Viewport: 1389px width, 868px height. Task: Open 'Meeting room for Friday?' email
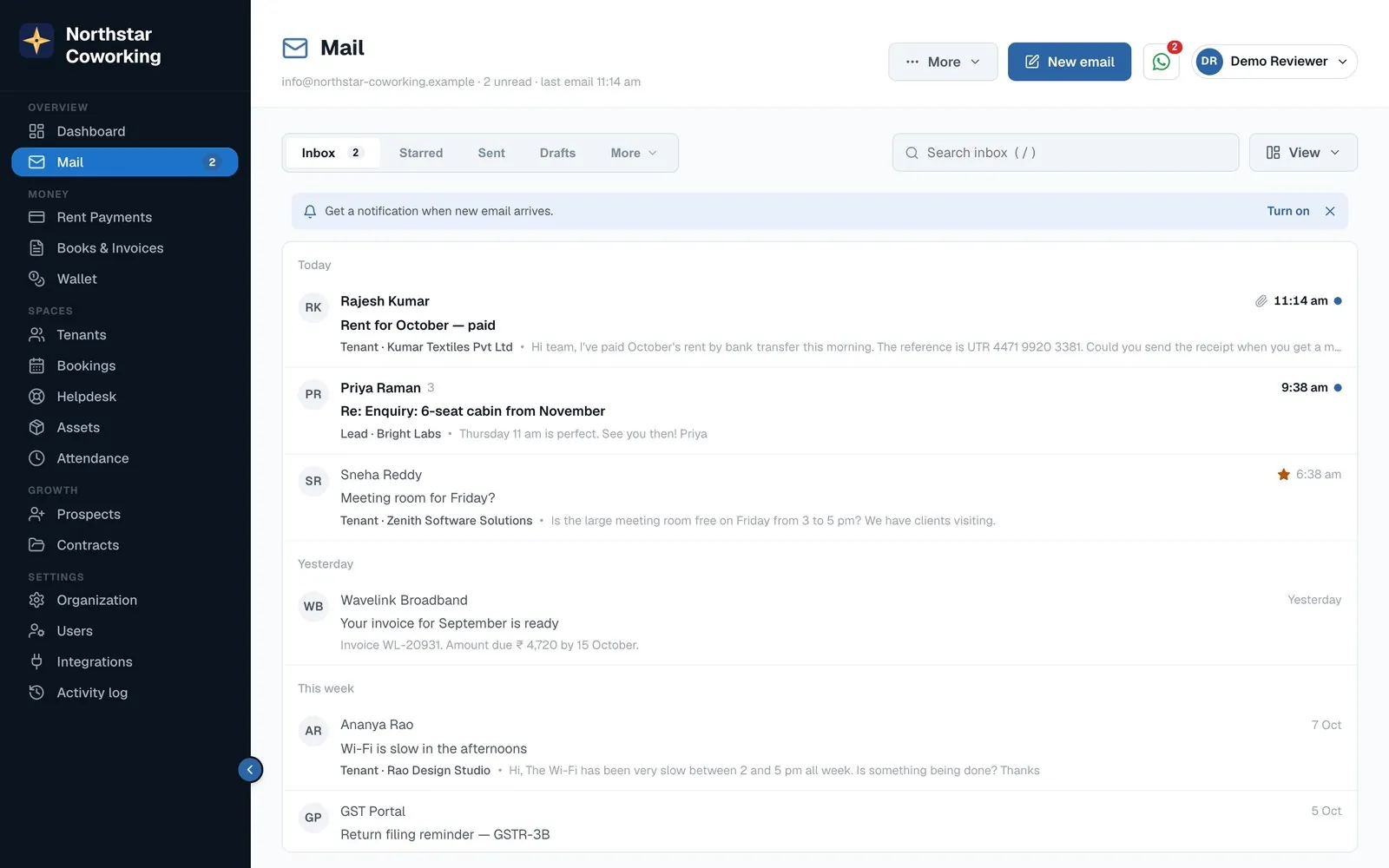tap(820, 497)
